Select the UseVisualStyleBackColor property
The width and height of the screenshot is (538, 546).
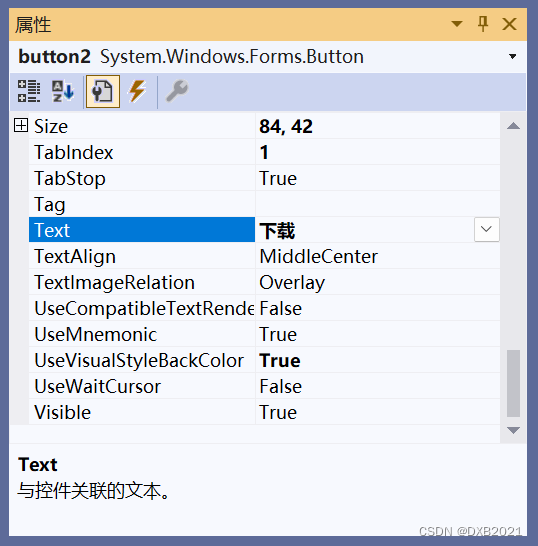coord(142,360)
